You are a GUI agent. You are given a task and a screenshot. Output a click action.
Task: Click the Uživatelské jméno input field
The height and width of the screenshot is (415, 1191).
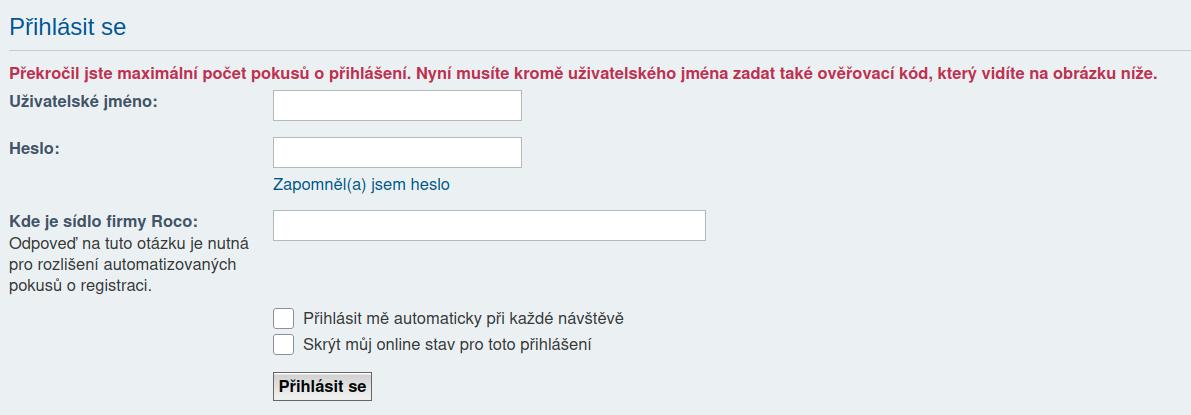pos(397,105)
